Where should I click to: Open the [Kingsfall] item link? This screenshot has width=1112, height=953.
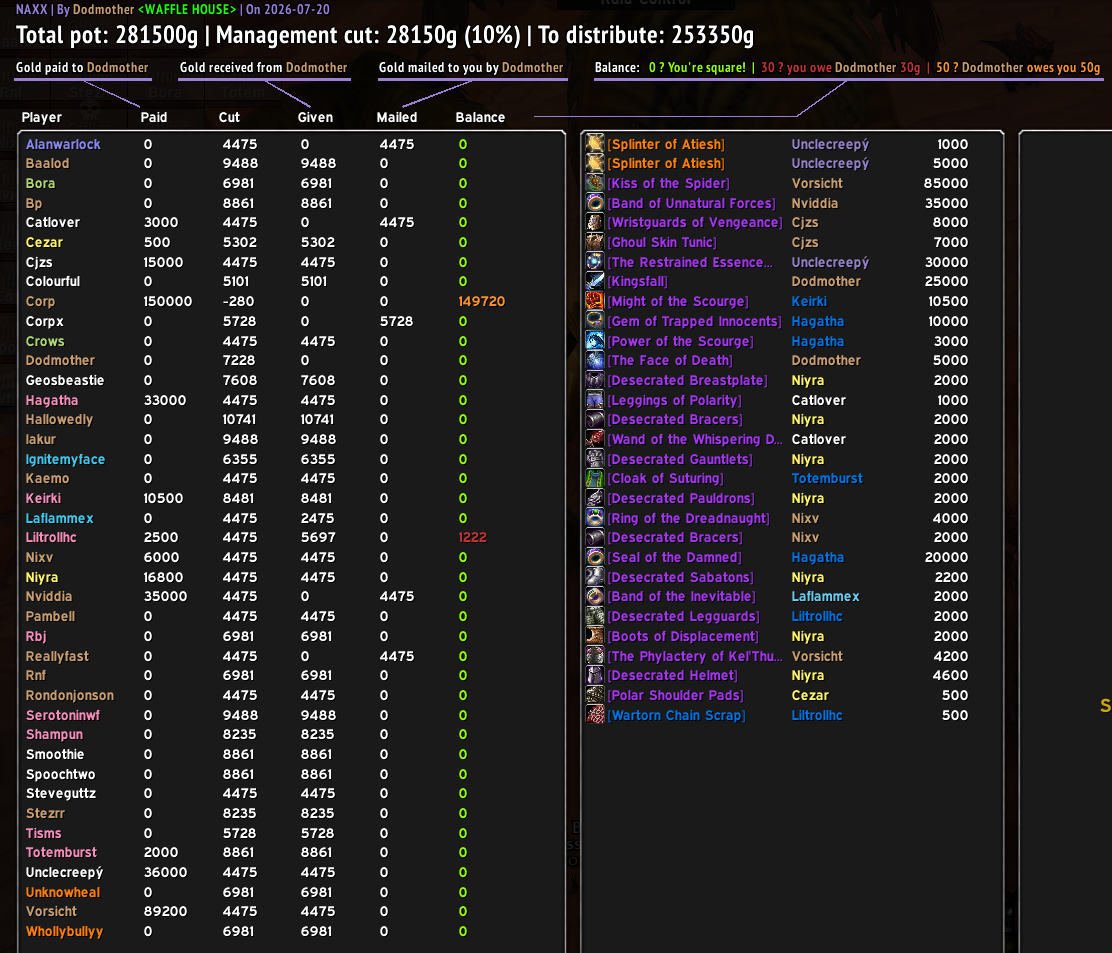coord(637,282)
